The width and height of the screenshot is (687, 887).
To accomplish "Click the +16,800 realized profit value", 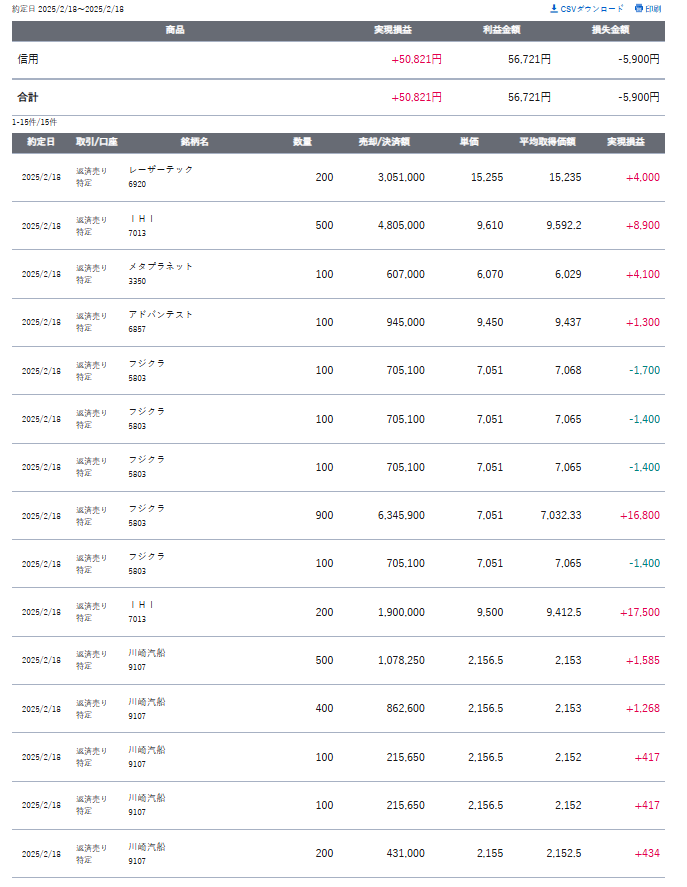I will 640,515.
